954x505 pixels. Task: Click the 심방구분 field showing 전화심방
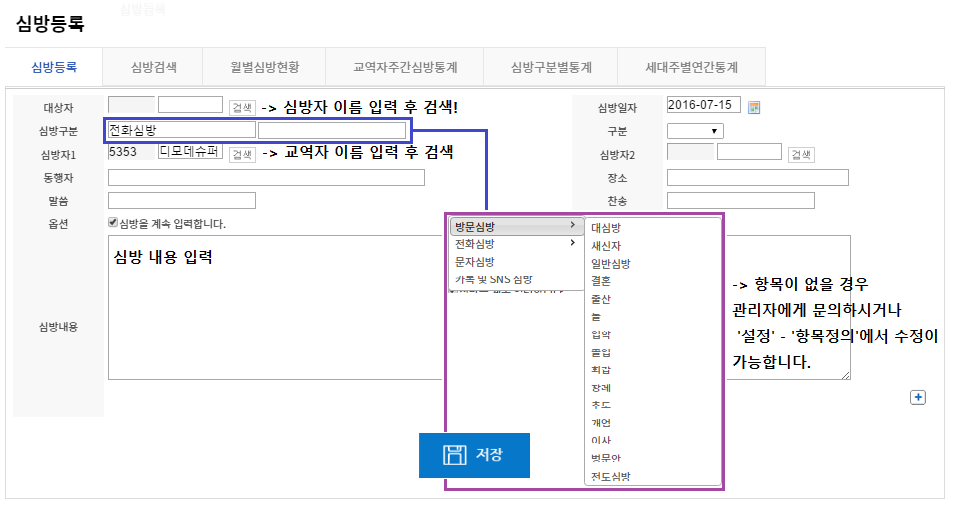pyautogui.click(x=182, y=130)
